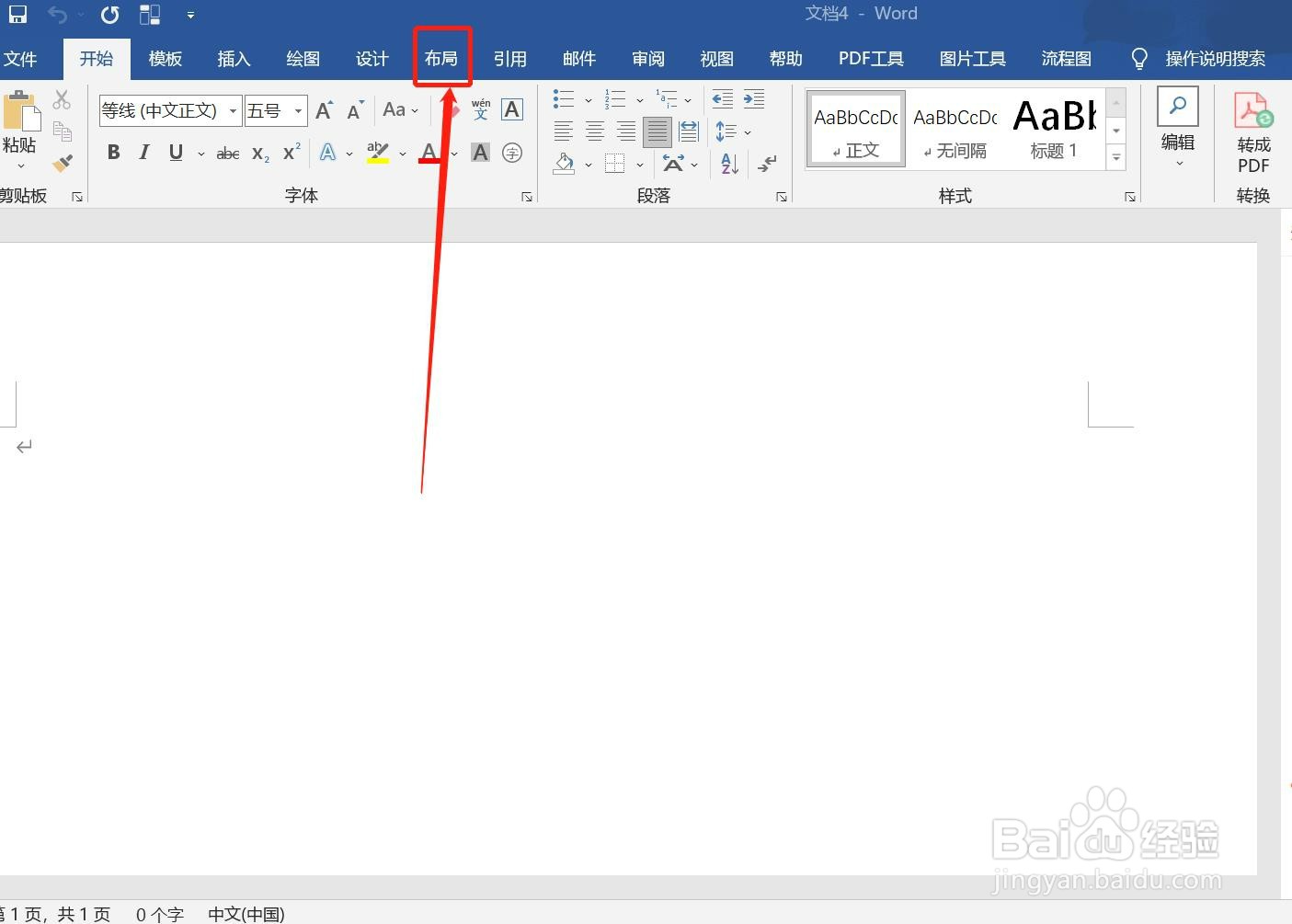Screen dimensions: 1292x924
Task: Open the 段落 paragraph dialog launcher
Action: click(782, 197)
